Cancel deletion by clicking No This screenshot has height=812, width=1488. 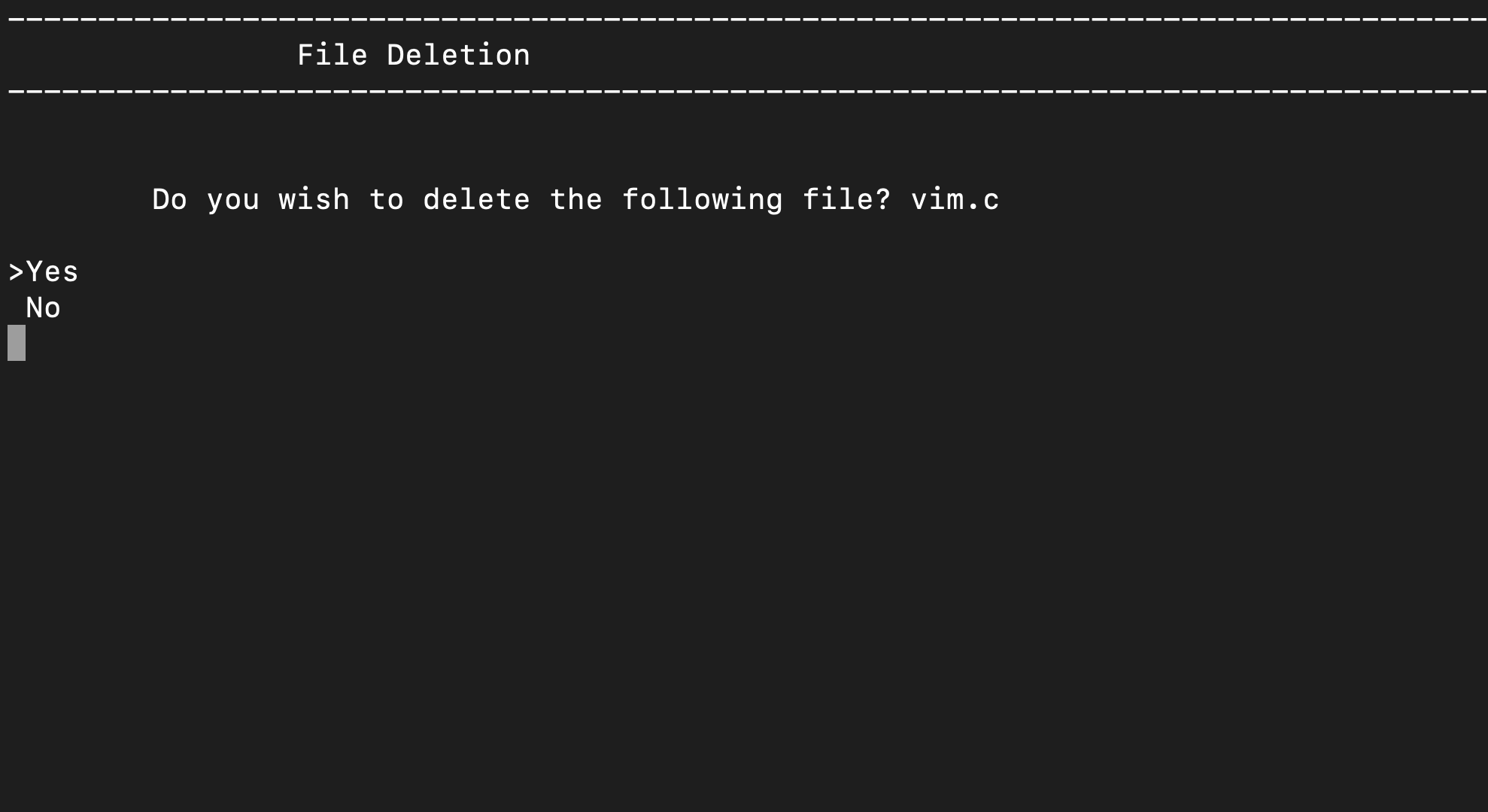click(44, 307)
